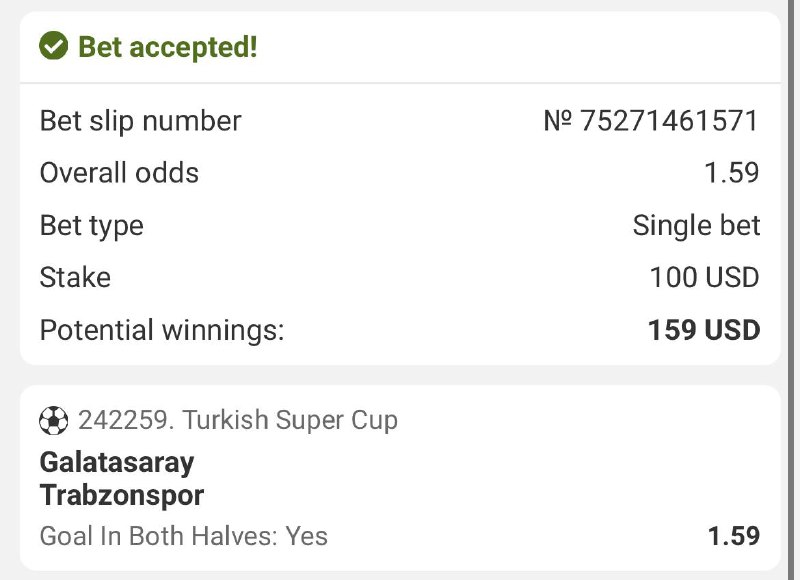Select the "Single bet" value

696,225
